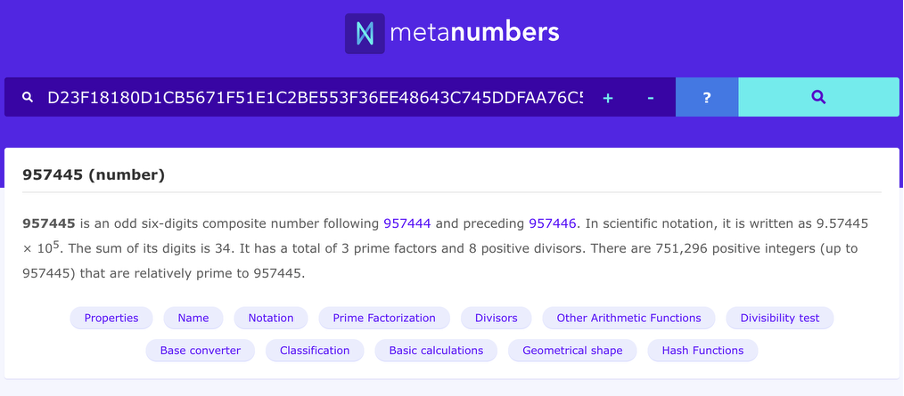
Task: Click the metanumbers logo icon
Action: tap(364, 33)
